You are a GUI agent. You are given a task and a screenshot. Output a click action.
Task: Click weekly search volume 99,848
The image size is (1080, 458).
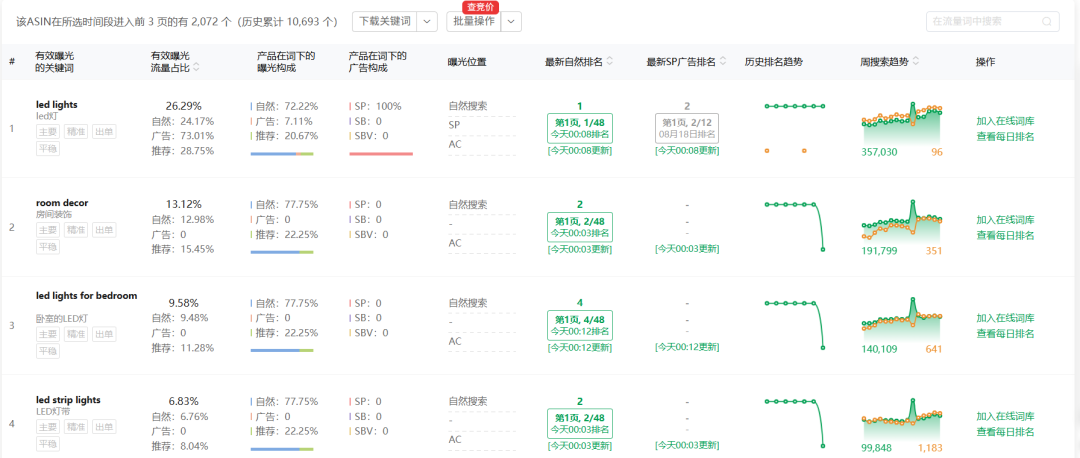[877, 448]
